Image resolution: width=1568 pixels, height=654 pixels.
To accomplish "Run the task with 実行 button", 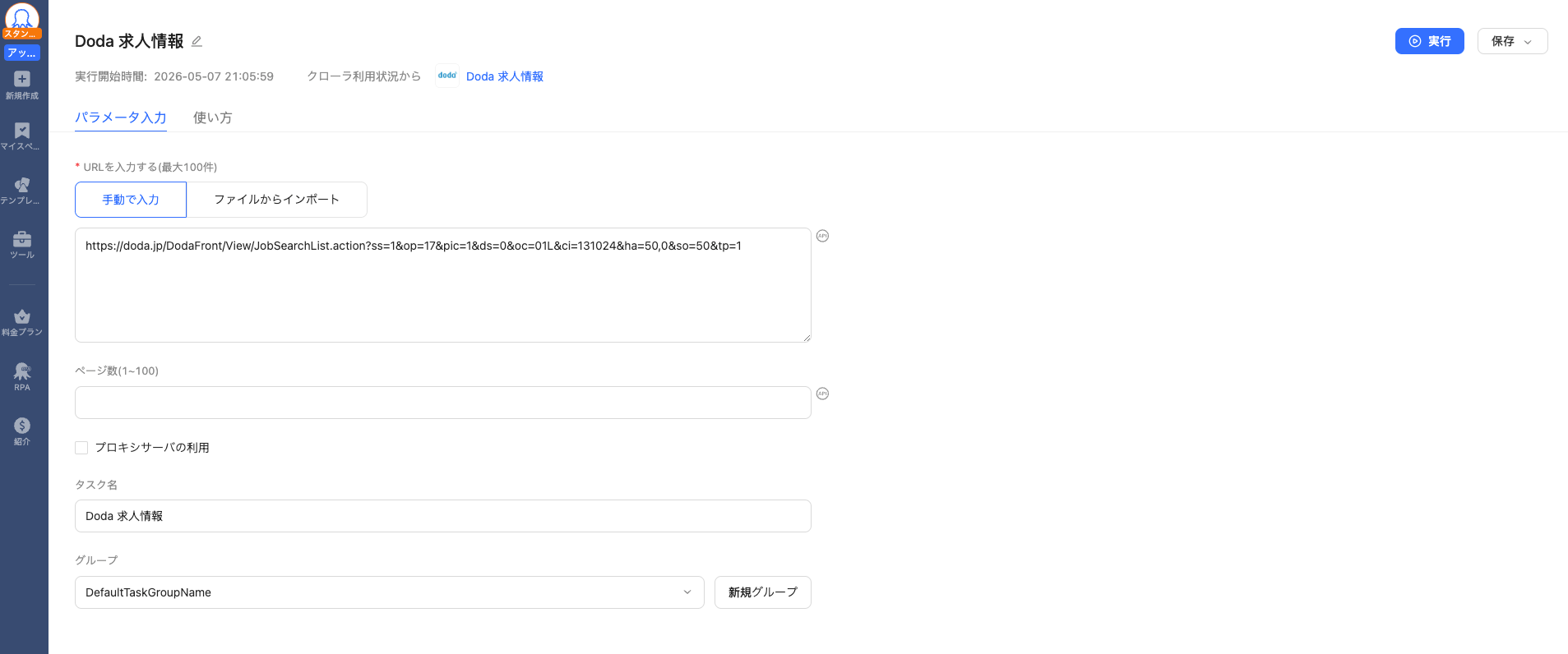I will pyautogui.click(x=1429, y=41).
